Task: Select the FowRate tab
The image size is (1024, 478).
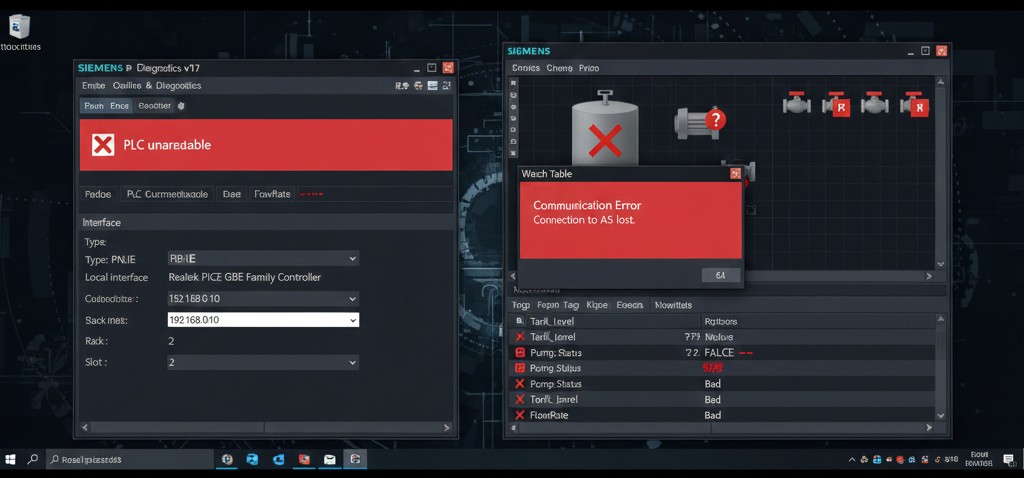Action: [272, 194]
